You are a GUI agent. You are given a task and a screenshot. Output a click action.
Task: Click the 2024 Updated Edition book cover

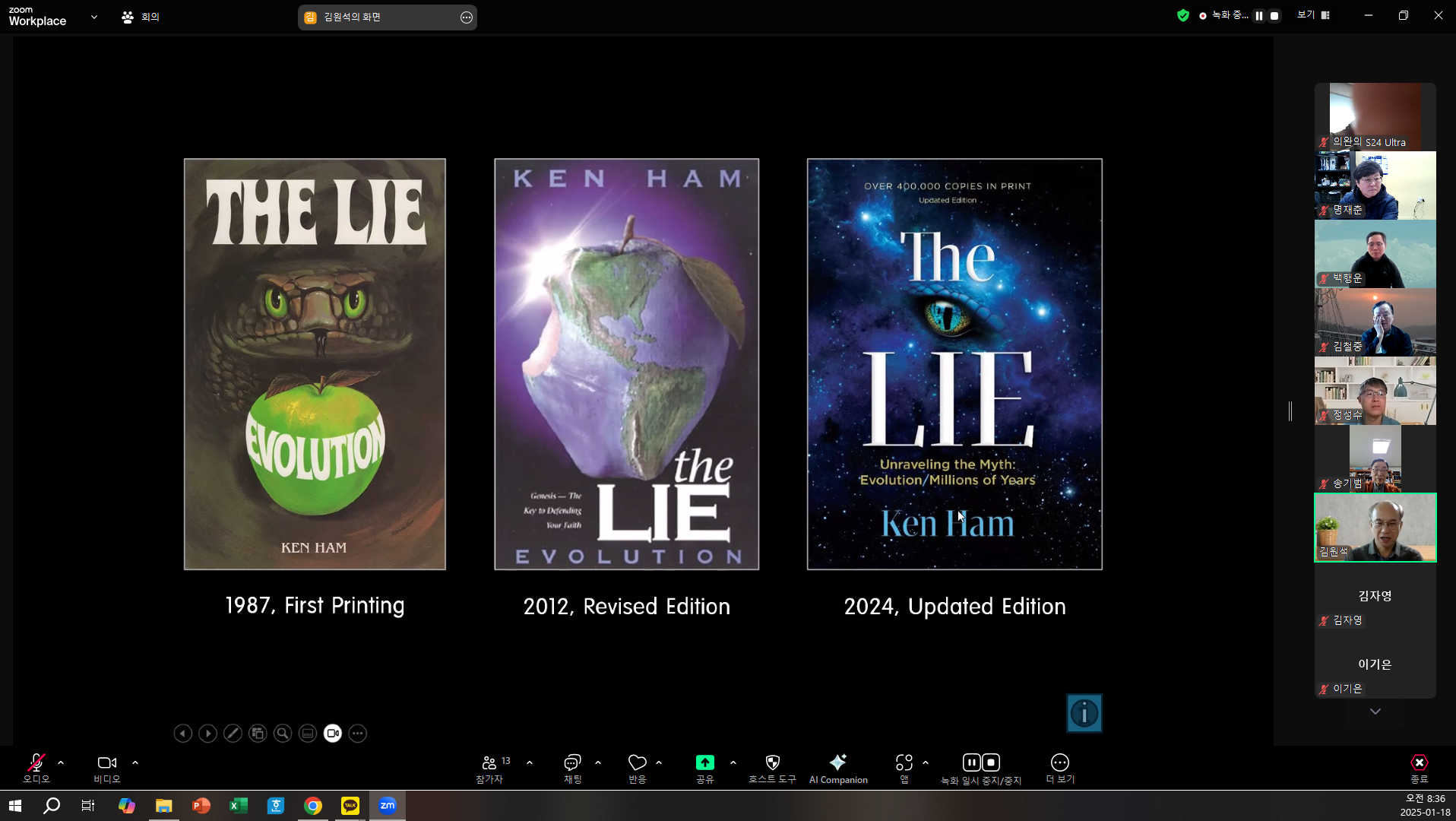(954, 364)
